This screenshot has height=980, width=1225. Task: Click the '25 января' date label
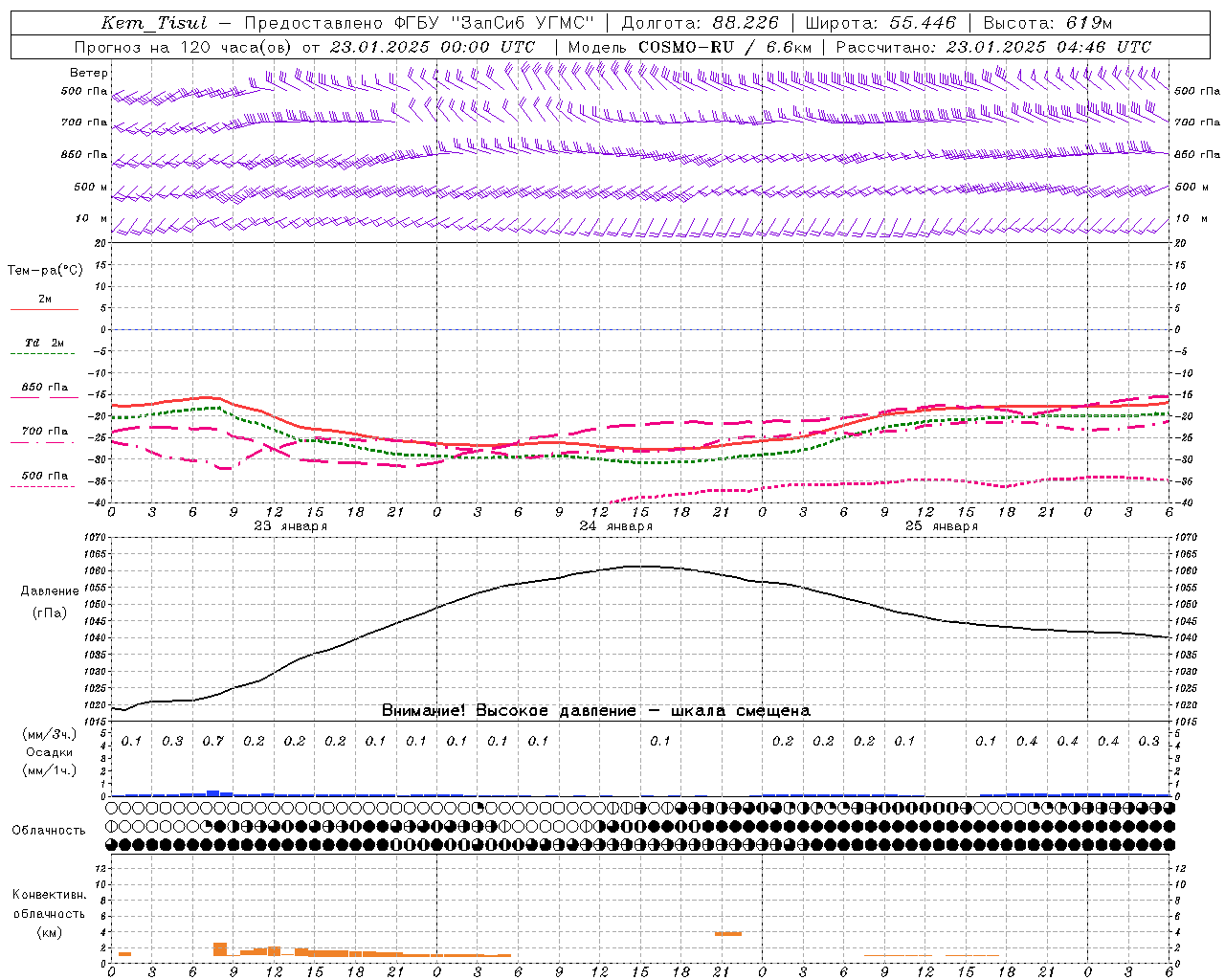click(x=942, y=526)
